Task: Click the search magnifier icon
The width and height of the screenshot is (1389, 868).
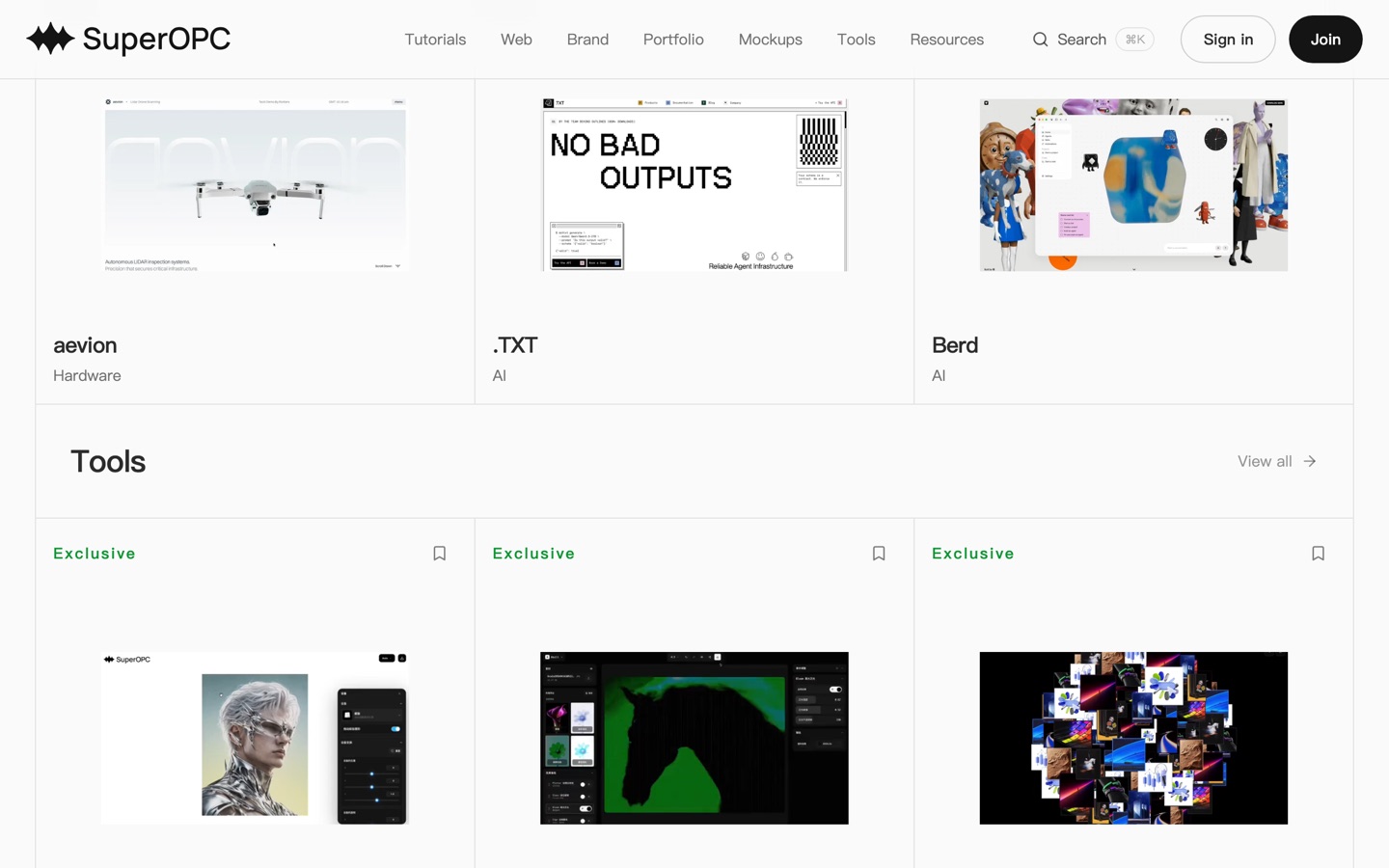Action: (x=1040, y=40)
